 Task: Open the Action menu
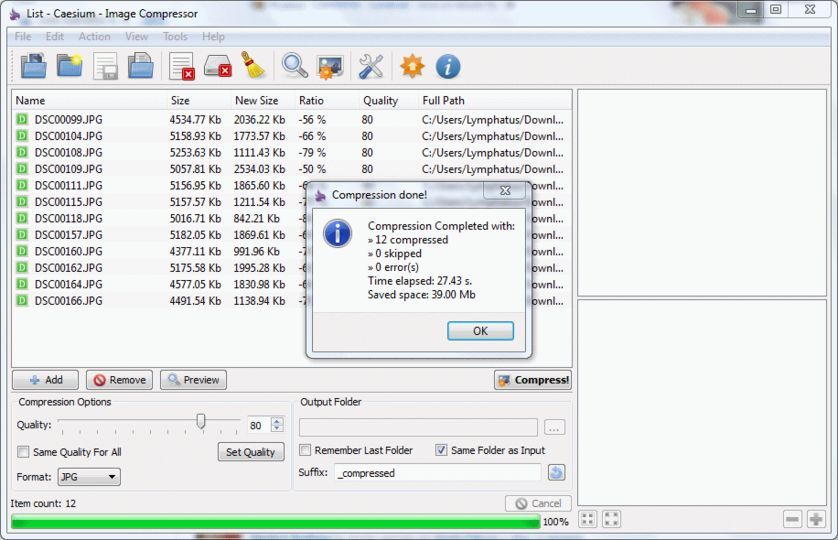[x=94, y=36]
